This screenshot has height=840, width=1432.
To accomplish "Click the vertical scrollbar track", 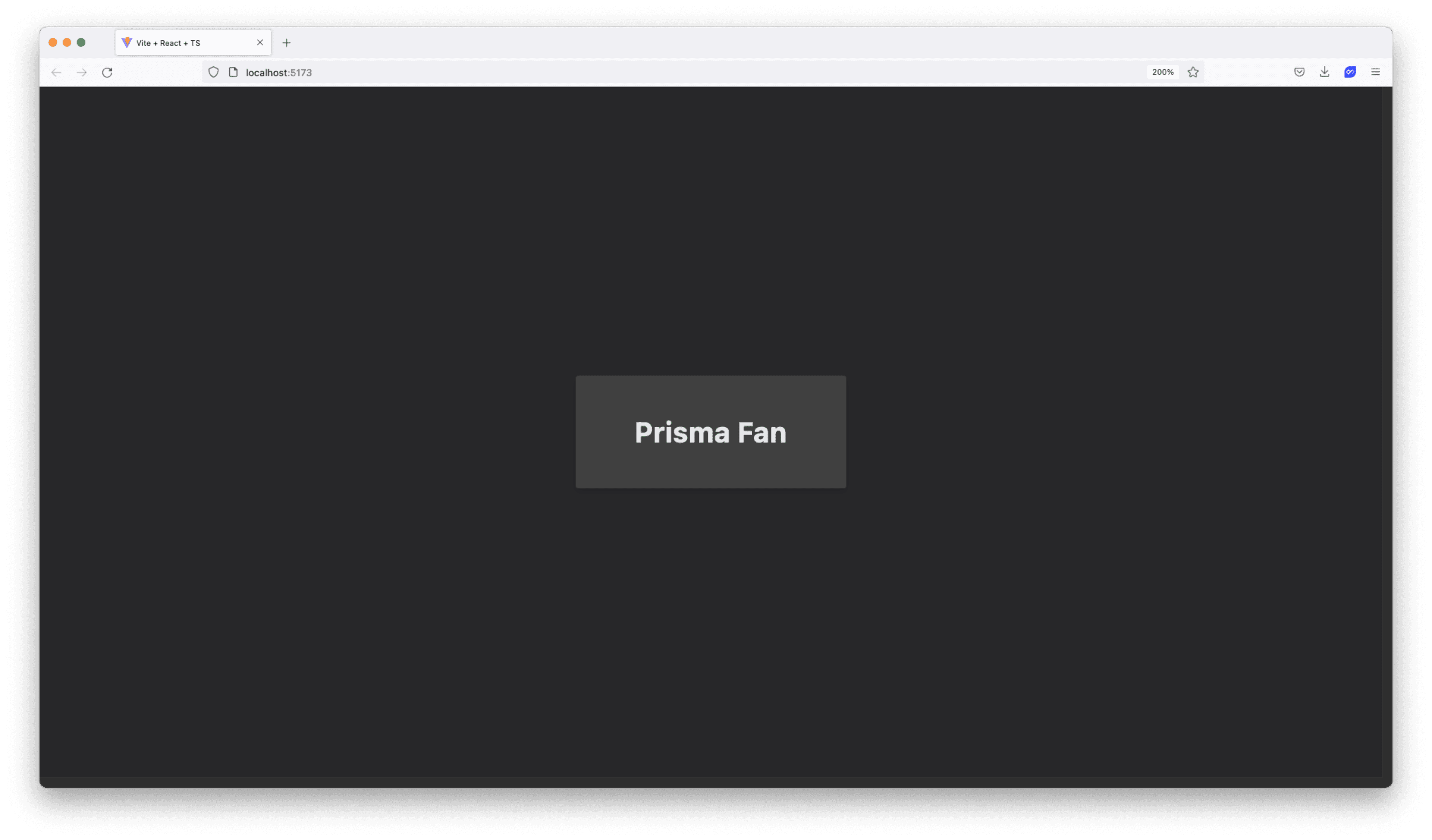I will click(x=1387, y=432).
